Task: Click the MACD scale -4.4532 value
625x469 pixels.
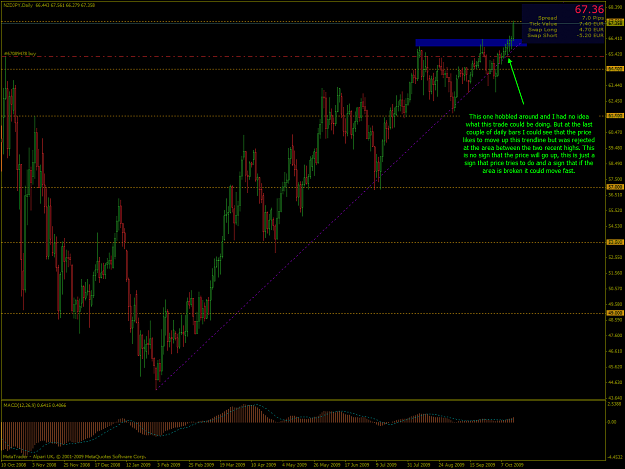Action: coord(615,457)
